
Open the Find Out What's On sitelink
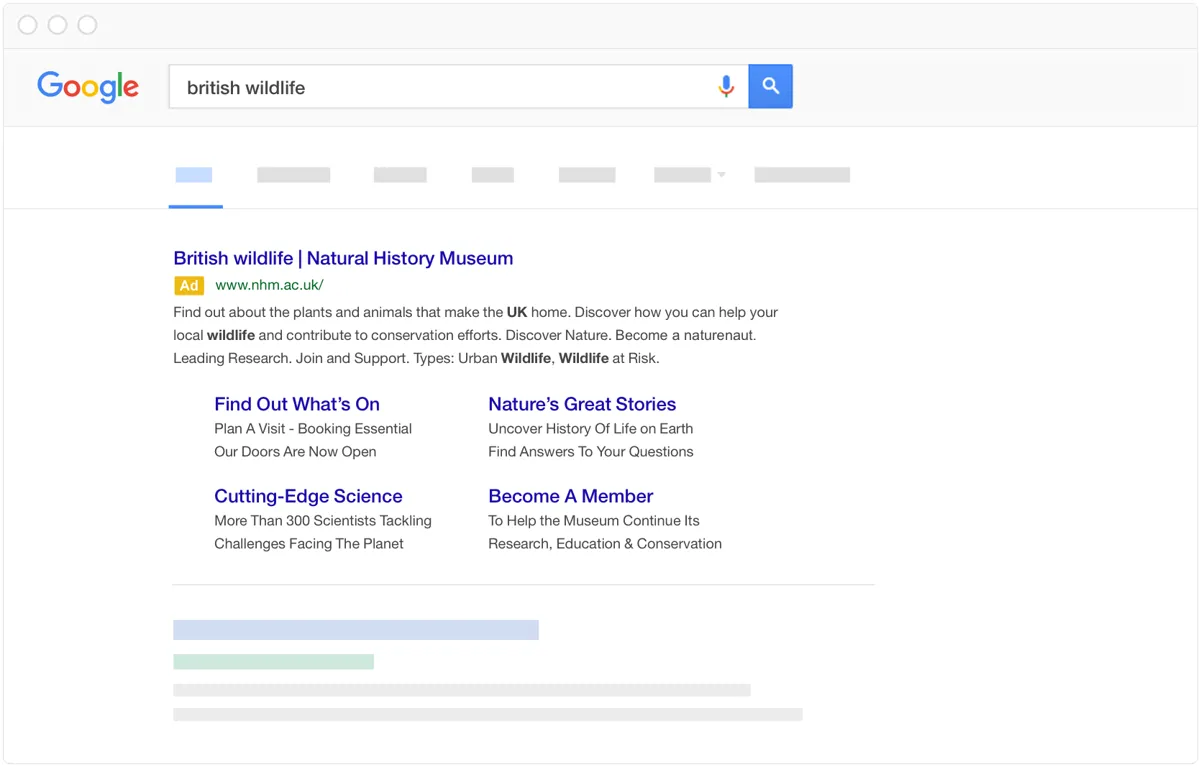tap(297, 404)
